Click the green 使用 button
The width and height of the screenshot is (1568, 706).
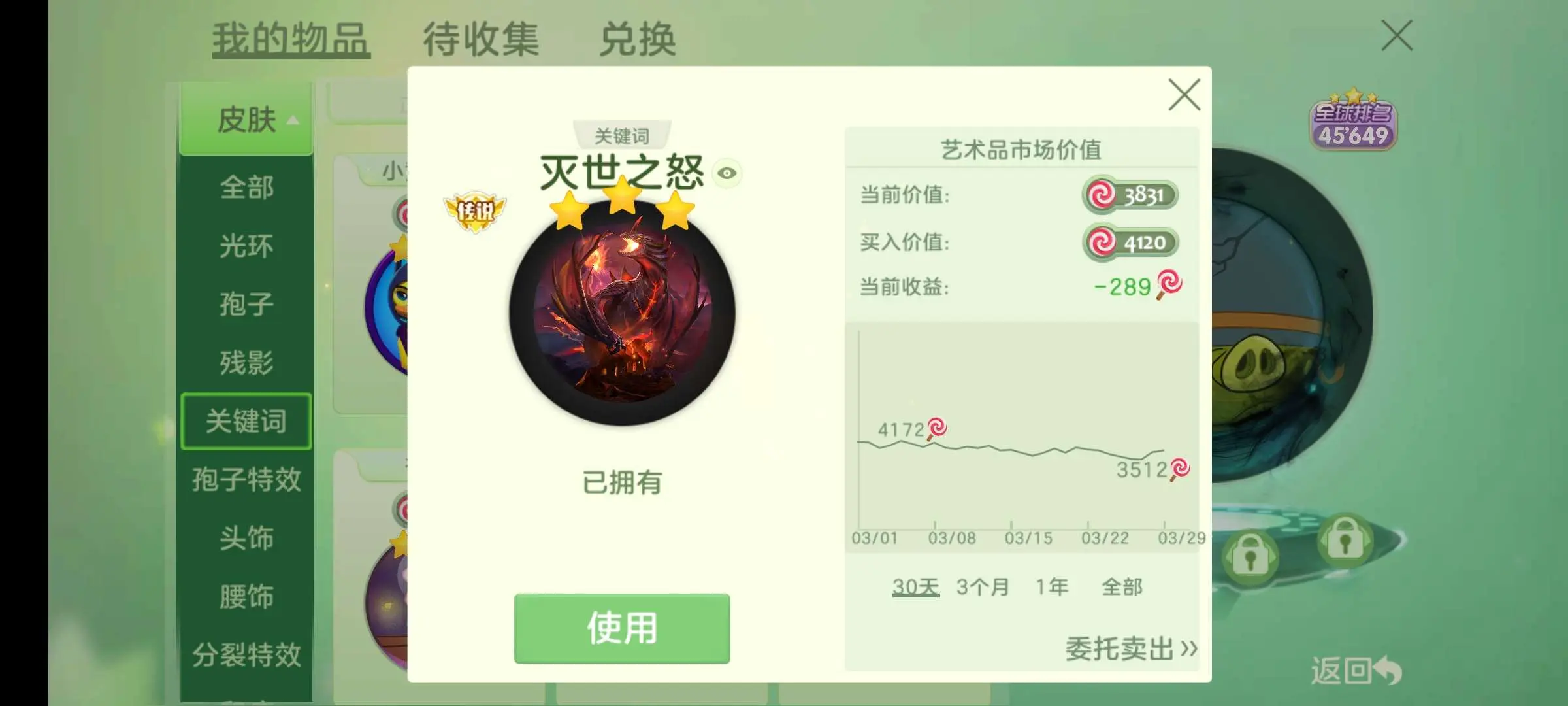pyautogui.click(x=622, y=628)
